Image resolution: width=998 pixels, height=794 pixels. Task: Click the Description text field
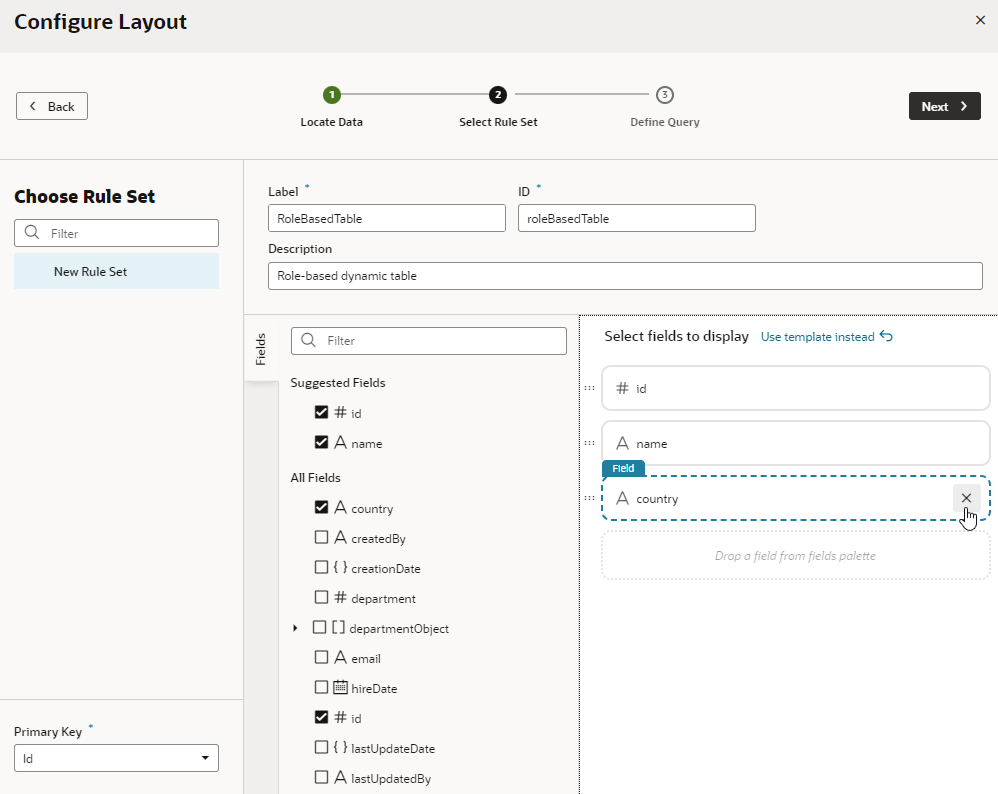point(625,276)
